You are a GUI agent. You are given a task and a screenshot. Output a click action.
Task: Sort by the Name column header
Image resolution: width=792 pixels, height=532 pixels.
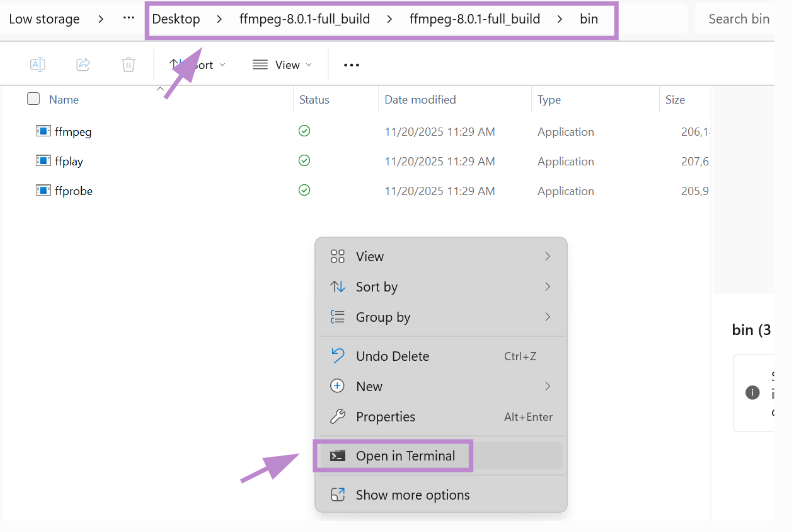coord(64,100)
